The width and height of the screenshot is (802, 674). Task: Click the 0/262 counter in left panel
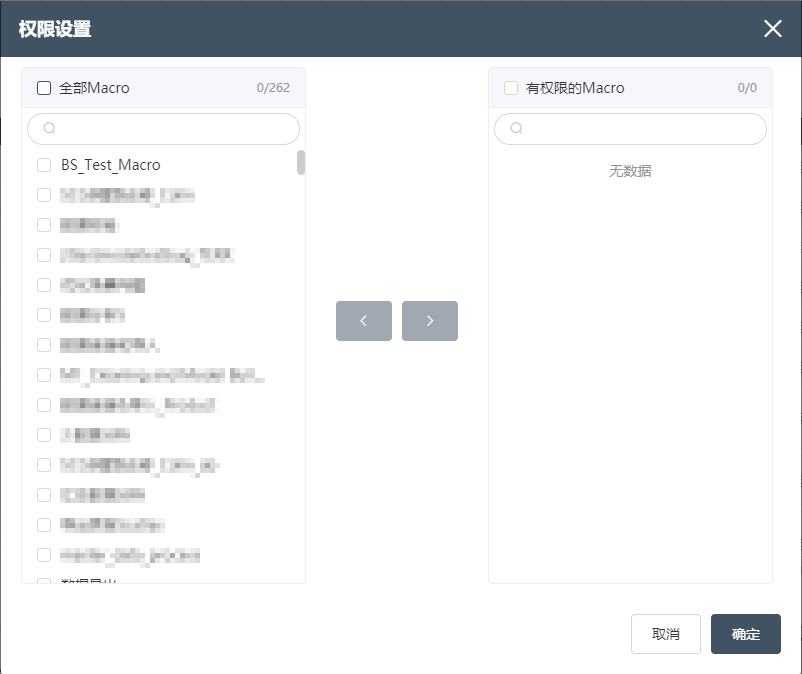(x=273, y=88)
